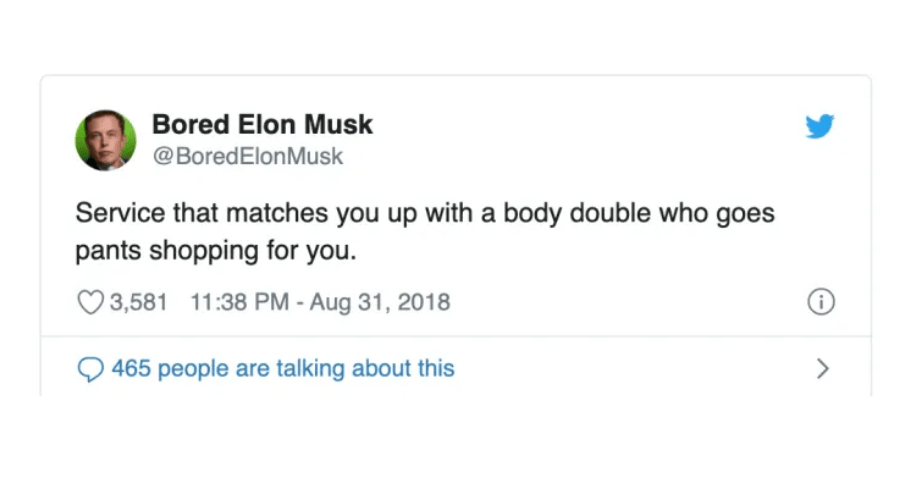The height and width of the screenshot is (480, 900).
Task: Visit the @BoredElonMusk handle link
Action: (x=248, y=156)
